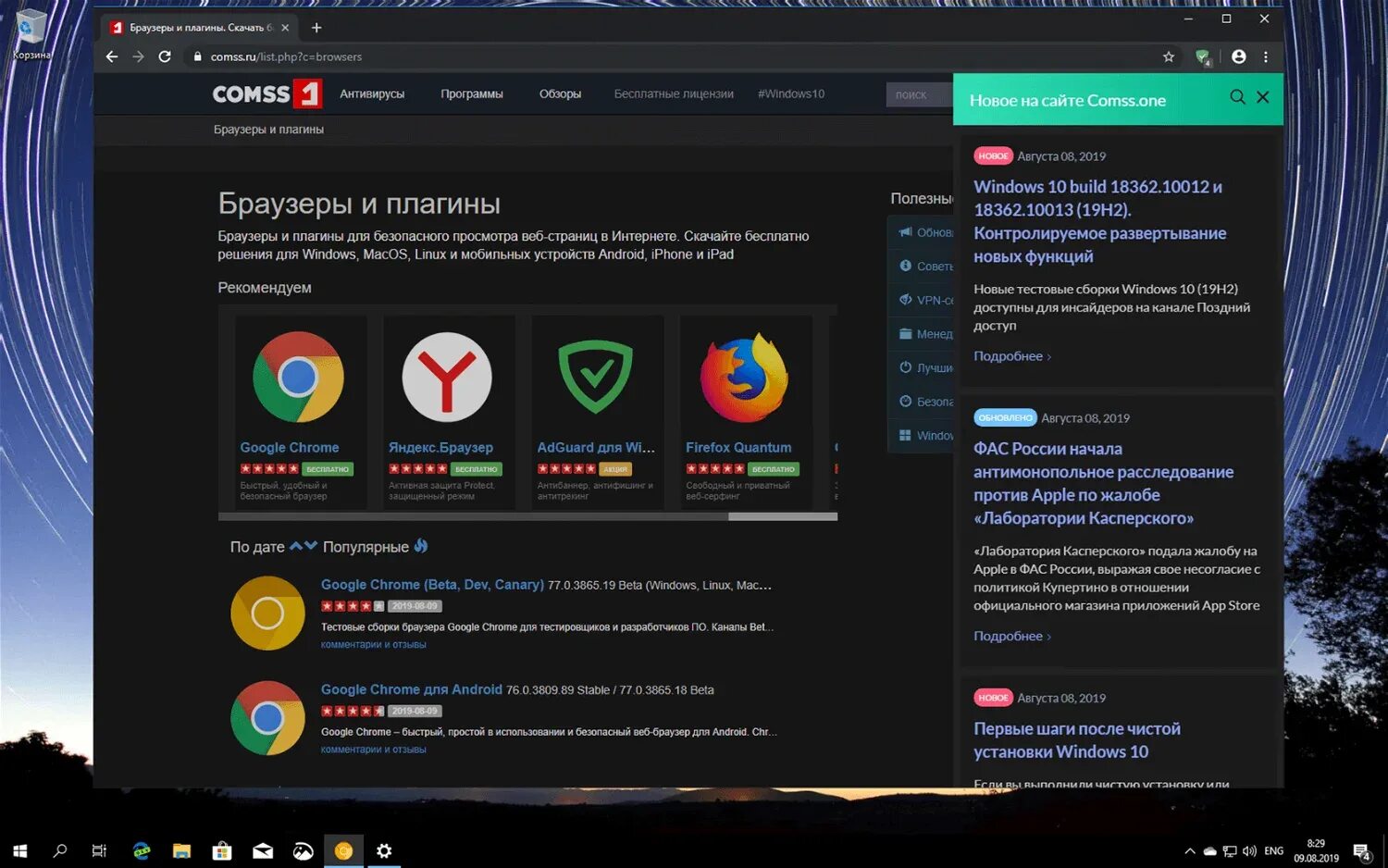Close the Новое на сайте panel

click(1263, 97)
